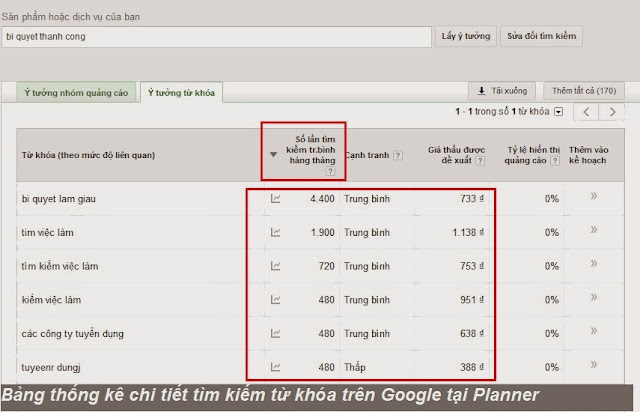The image size is (640, 412).
Task: Sort by Cạnh tranh column header
Action: [x=367, y=156]
